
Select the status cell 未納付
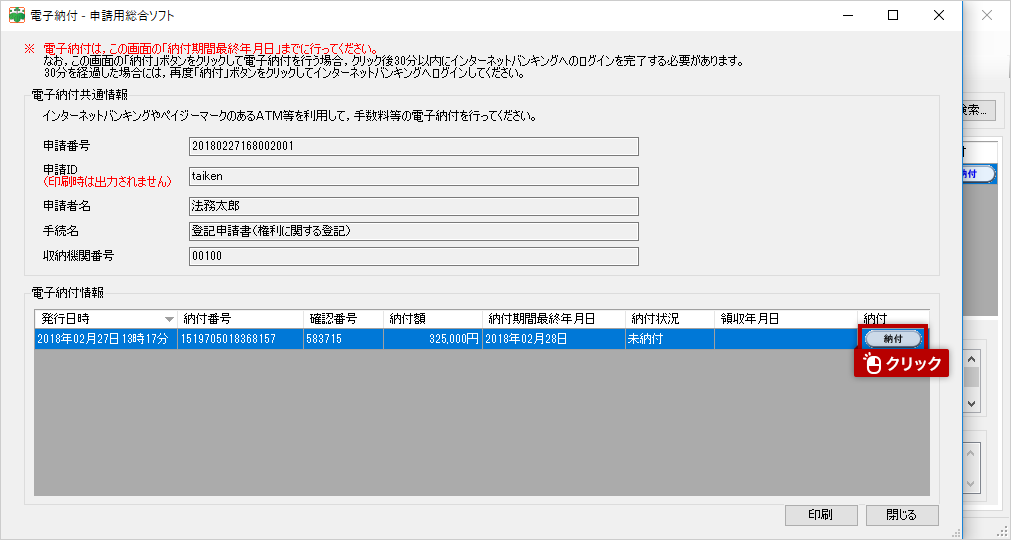click(670, 339)
